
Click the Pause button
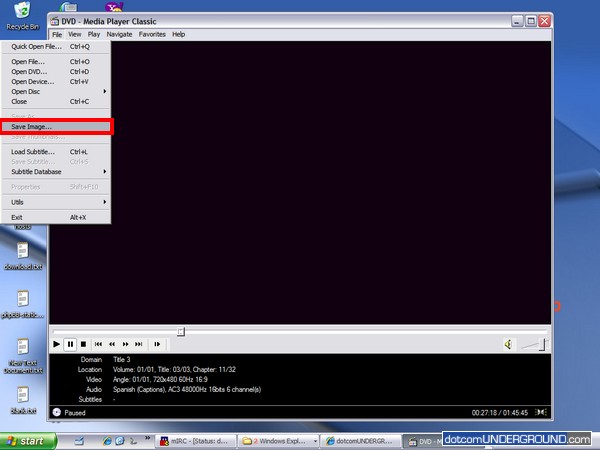(70, 344)
